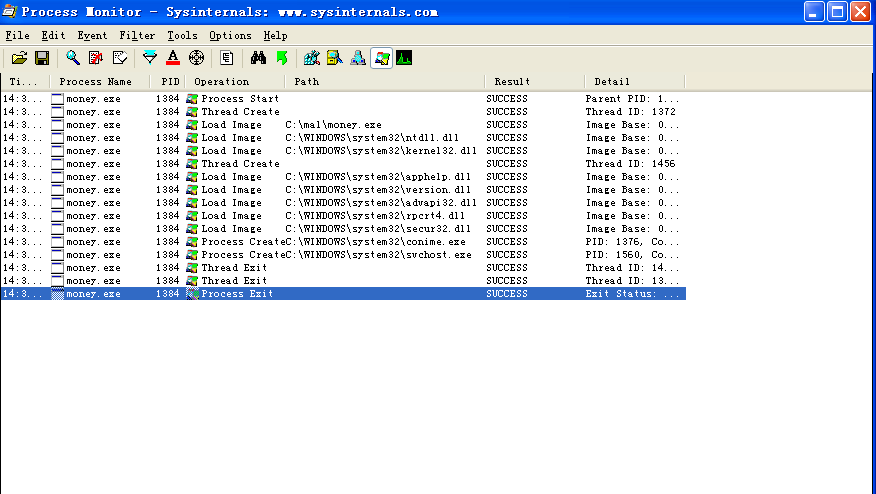Toggle Show Profiling Events graph icon

(404, 58)
